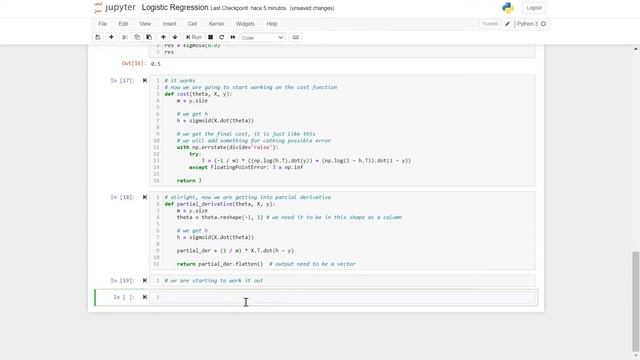Click the Python logo icon
640x360 pixels.
tap(508, 8)
